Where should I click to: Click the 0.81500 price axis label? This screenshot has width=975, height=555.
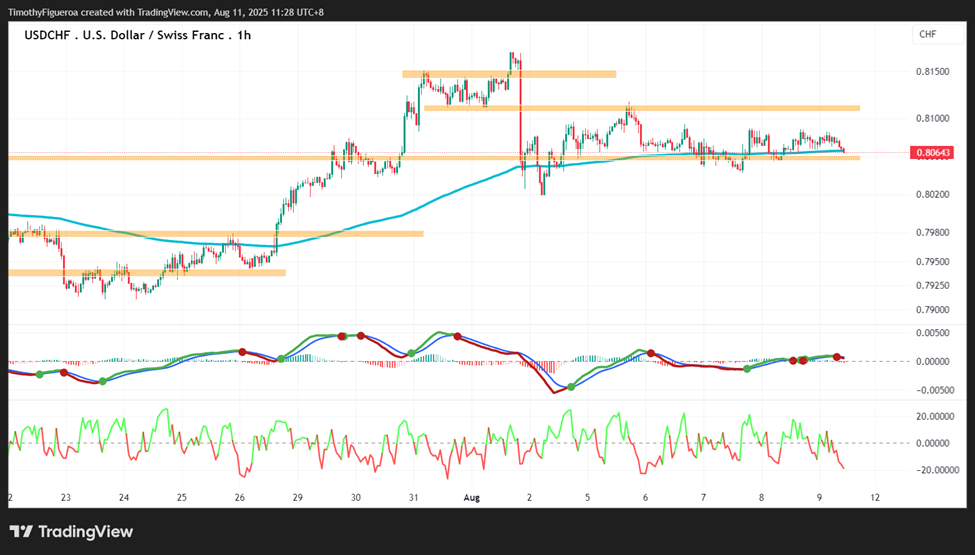click(x=932, y=72)
